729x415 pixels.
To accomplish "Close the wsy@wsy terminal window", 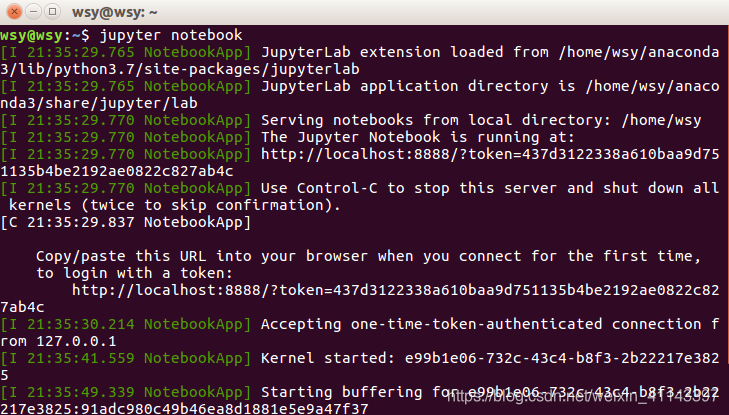I will point(14,12).
